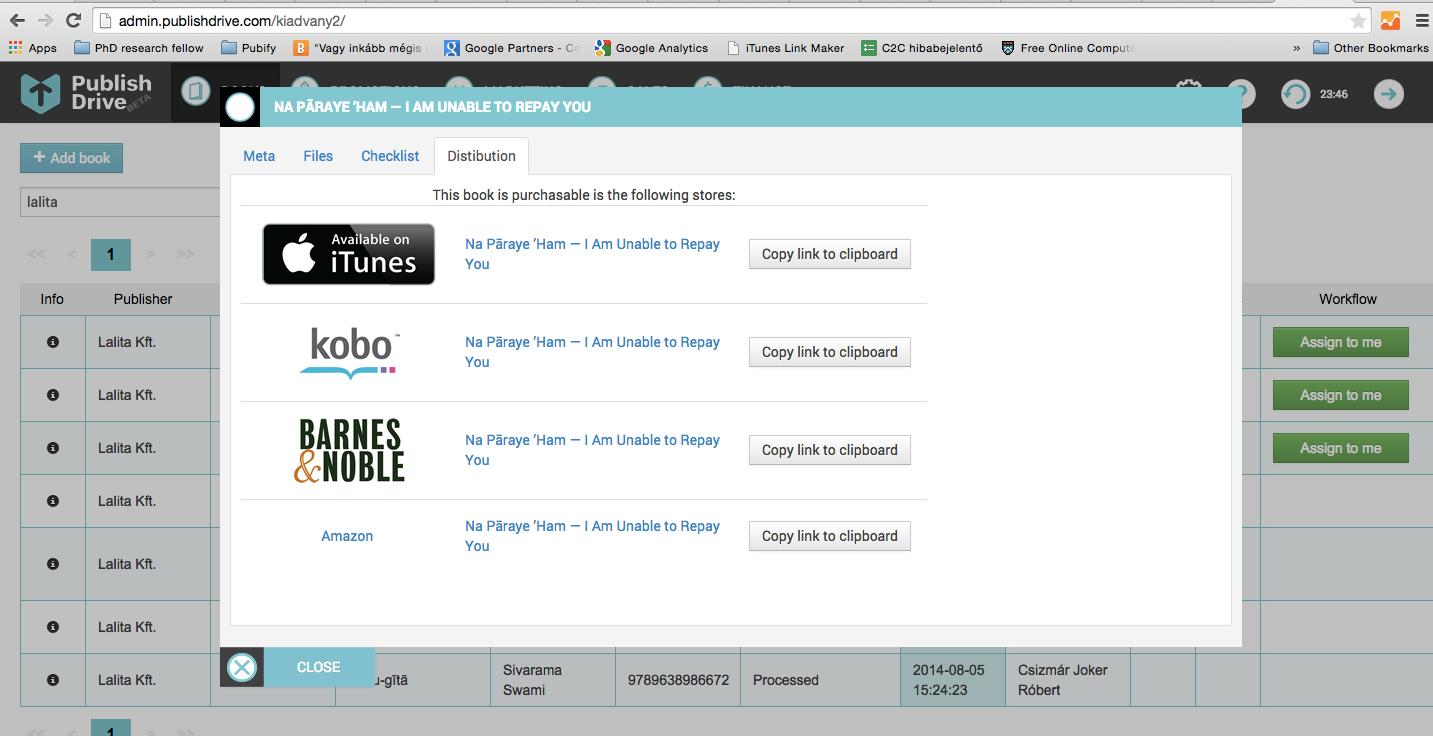Viewport: 1433px width, 736px height.
Task: Click the X icon beside CLOSE
Action: (x=242, y=667)
